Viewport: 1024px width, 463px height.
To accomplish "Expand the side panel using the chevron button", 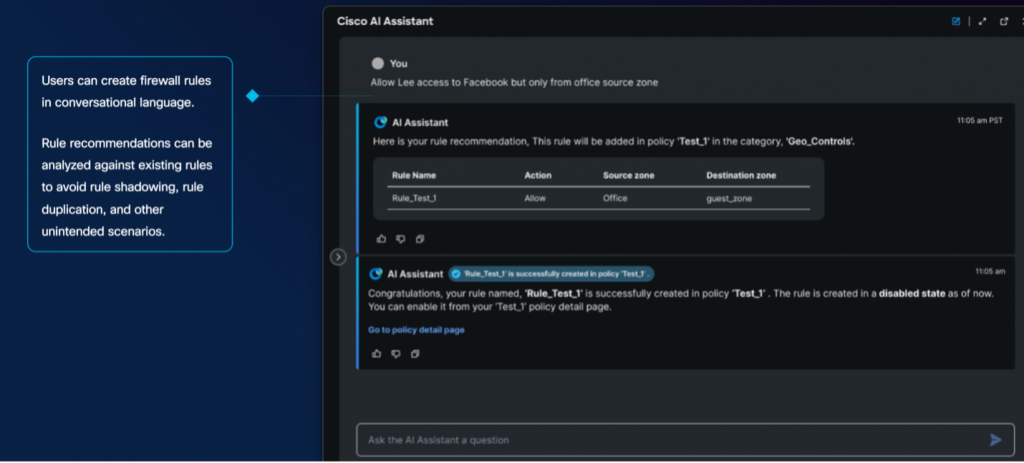I will [x=338, y=257].
